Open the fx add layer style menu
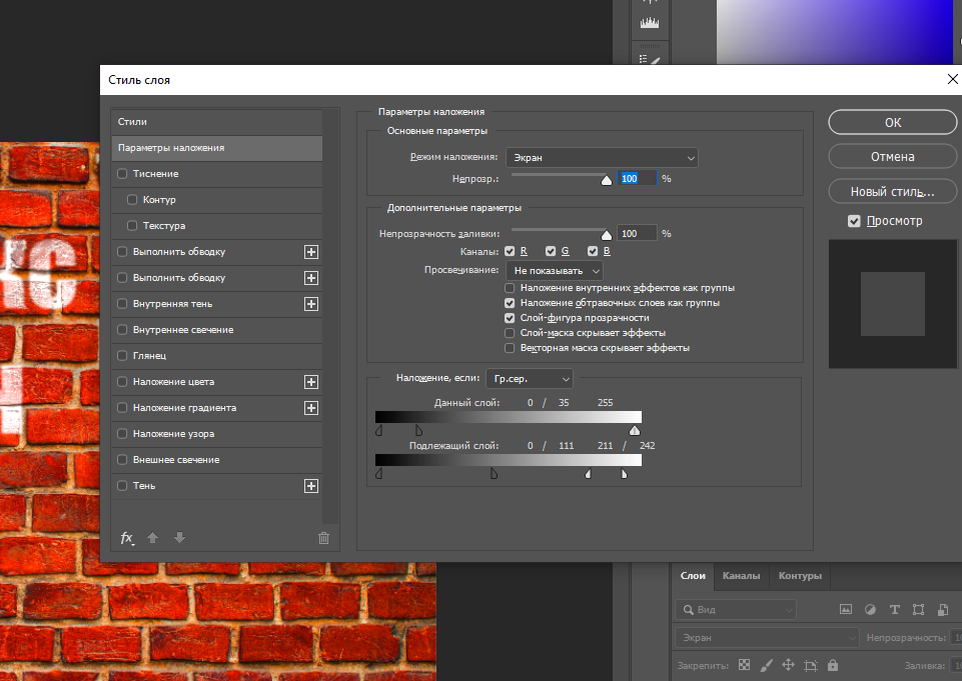The width and height of the screenshot is (962, 681). tap(126, 538)
